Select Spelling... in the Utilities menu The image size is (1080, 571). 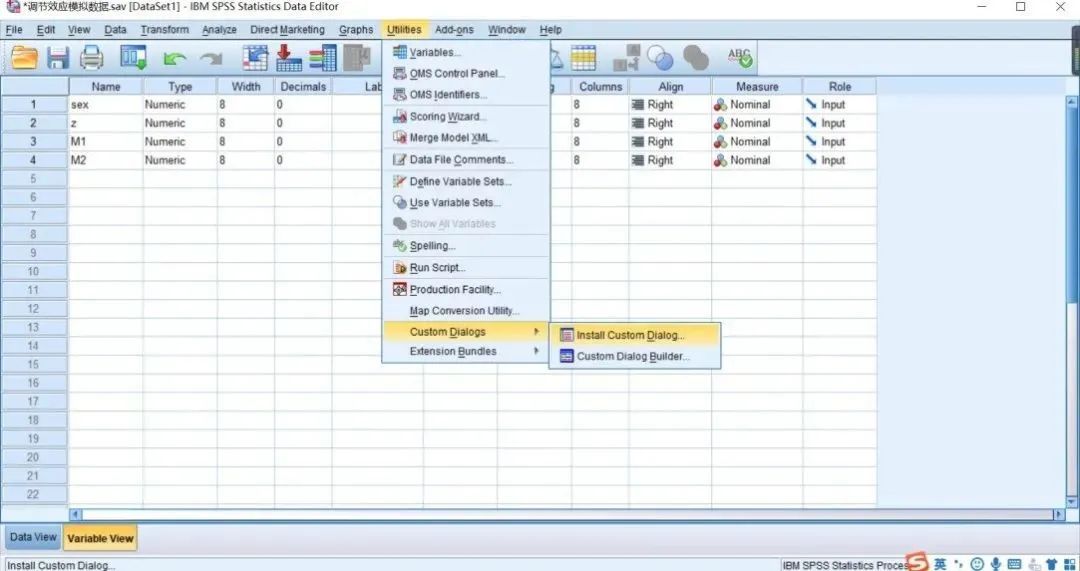(x=466, y=246)
